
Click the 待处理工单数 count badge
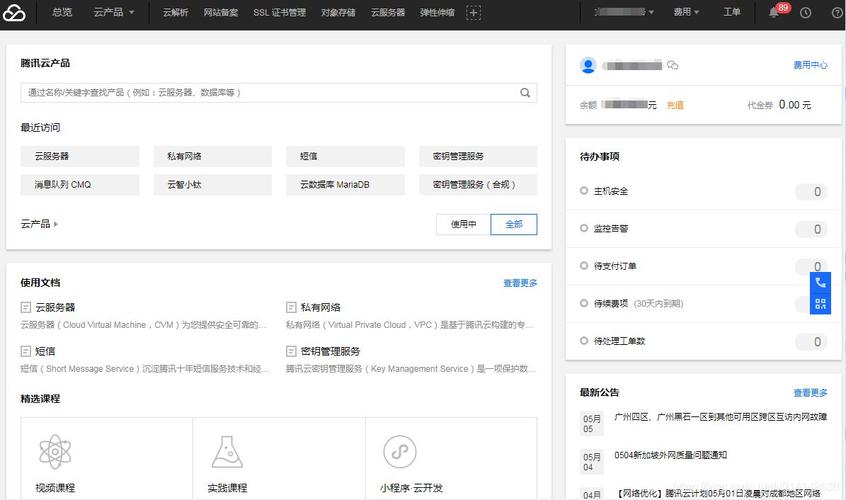click(811, 342)
